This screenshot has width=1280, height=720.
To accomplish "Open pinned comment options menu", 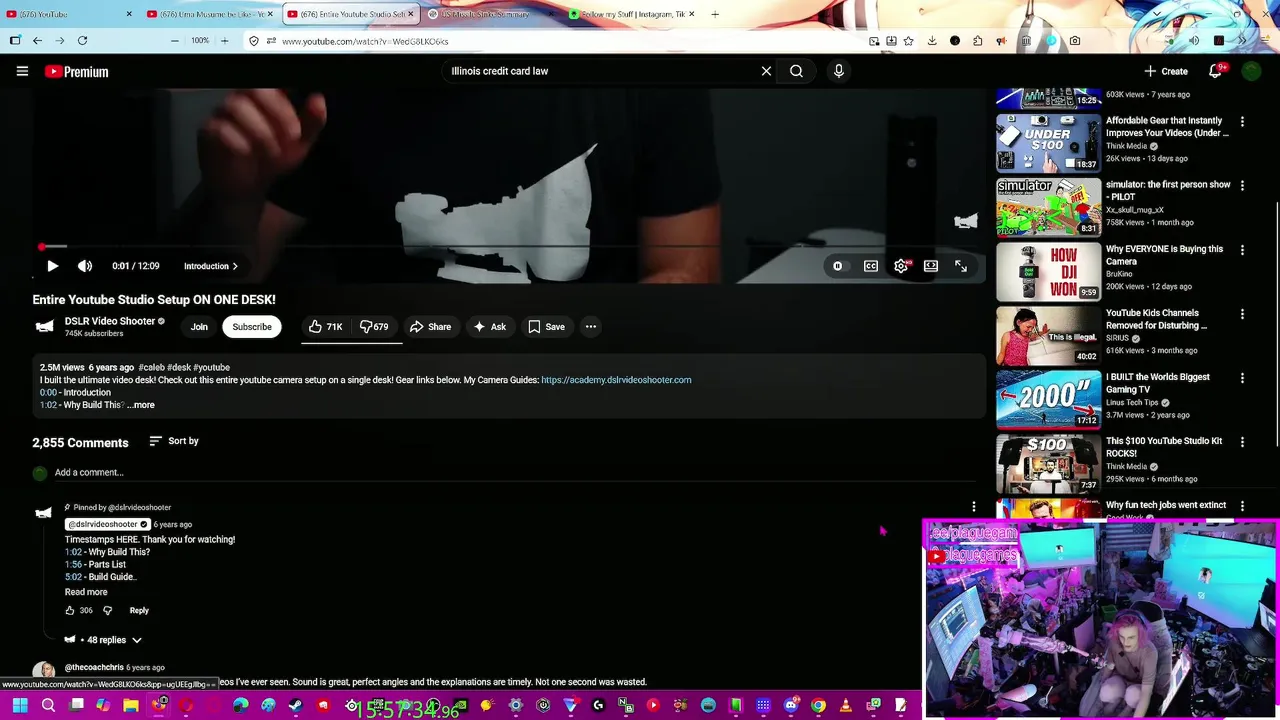I will pyautogui.click(x=974, y=507).
